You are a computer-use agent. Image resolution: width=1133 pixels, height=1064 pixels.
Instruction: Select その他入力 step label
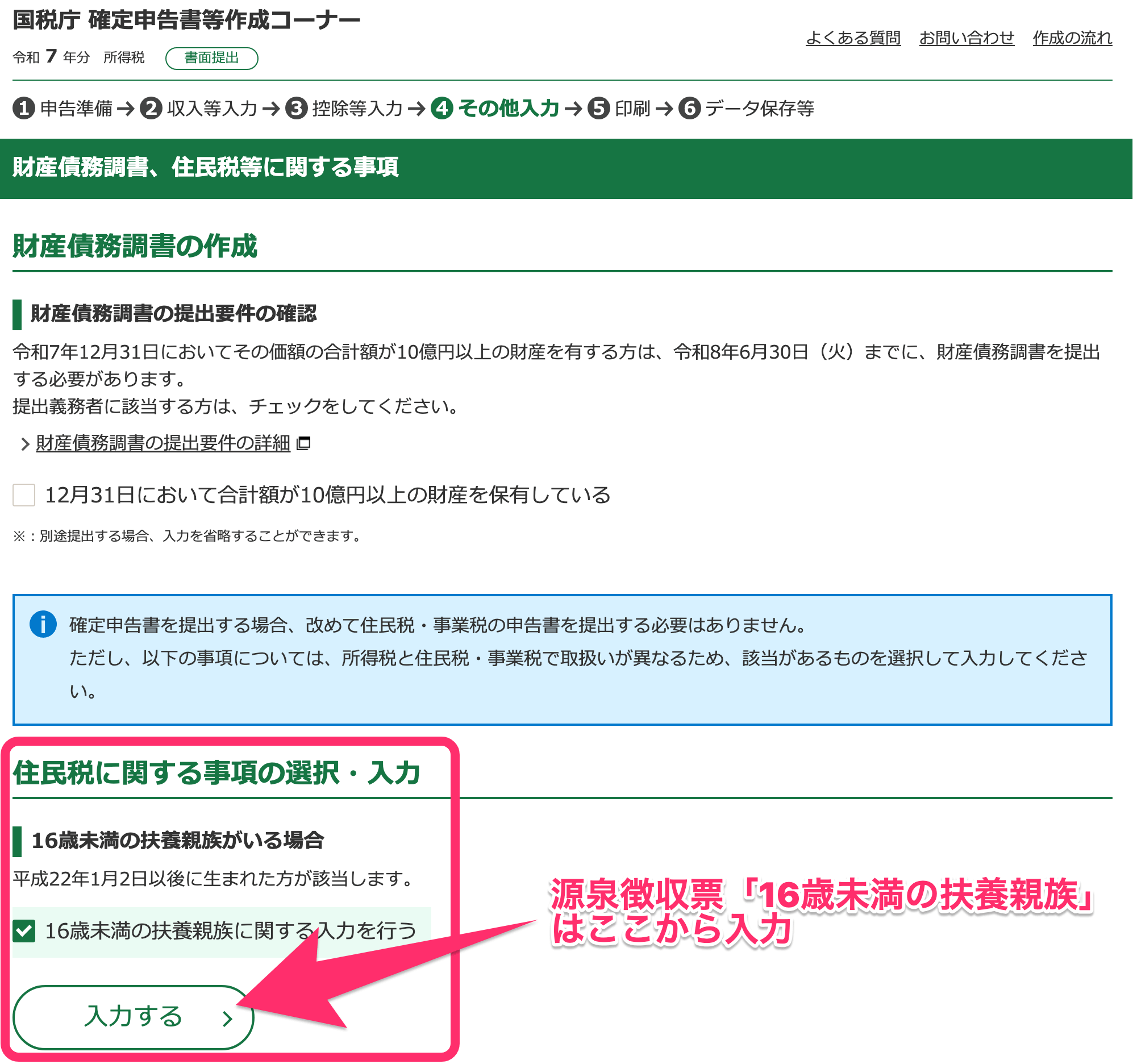tap(509, 109)
